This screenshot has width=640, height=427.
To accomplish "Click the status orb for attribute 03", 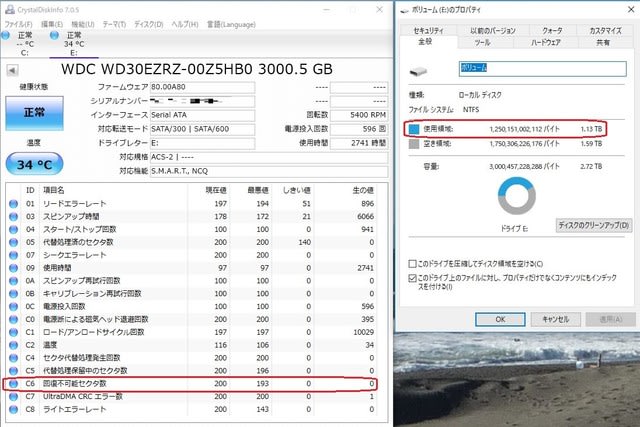I will point(13,216).
